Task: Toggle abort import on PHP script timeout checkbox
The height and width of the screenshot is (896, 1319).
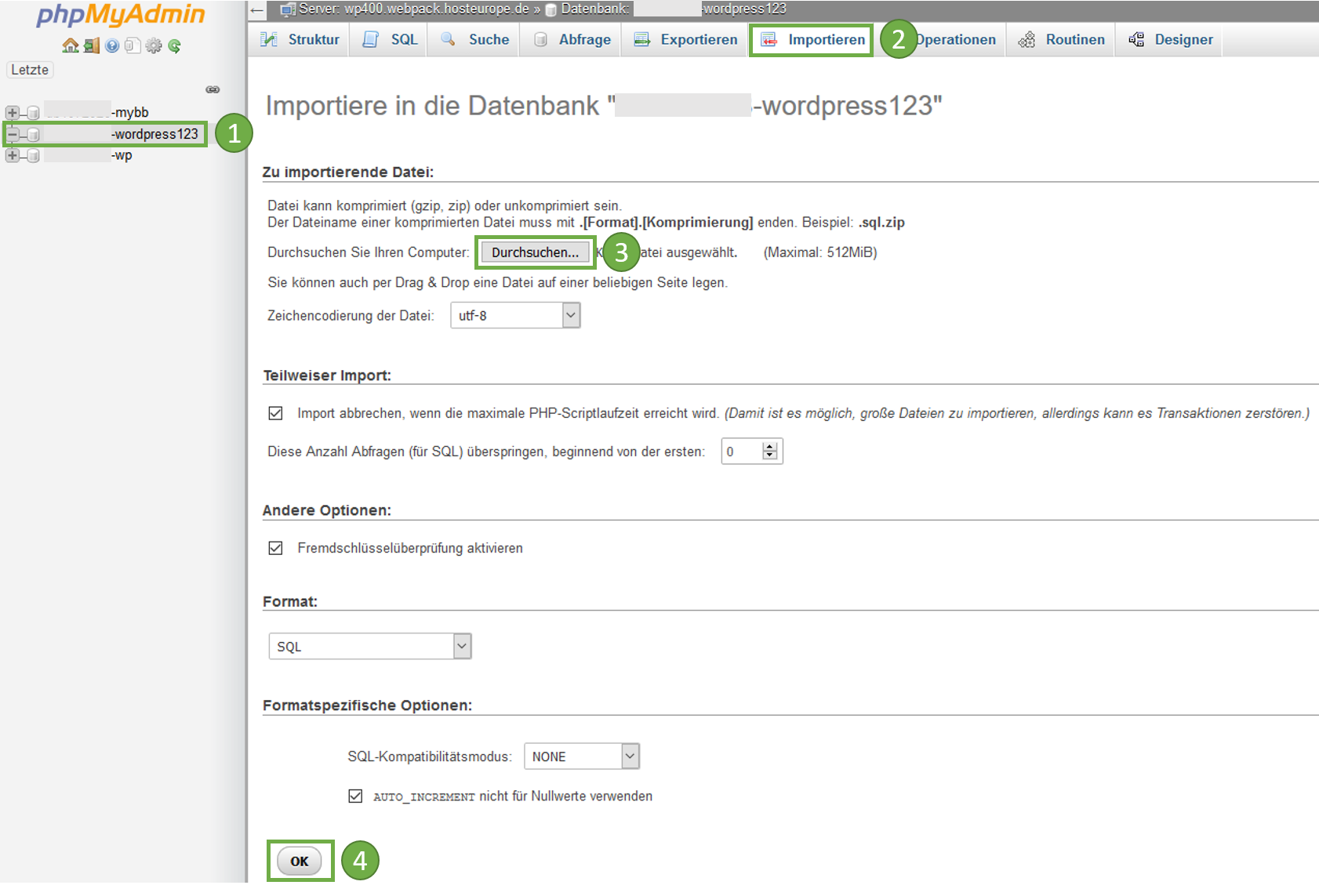Action: pos(275,413)
